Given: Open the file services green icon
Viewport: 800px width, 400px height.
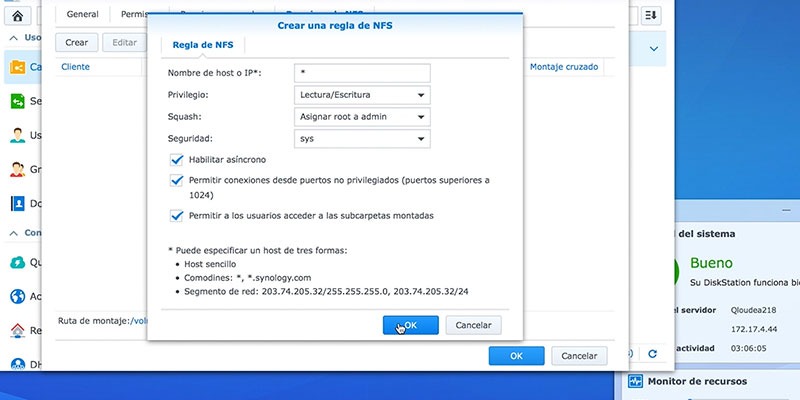Looking at the screenshot, I should [x=17, y=101].
